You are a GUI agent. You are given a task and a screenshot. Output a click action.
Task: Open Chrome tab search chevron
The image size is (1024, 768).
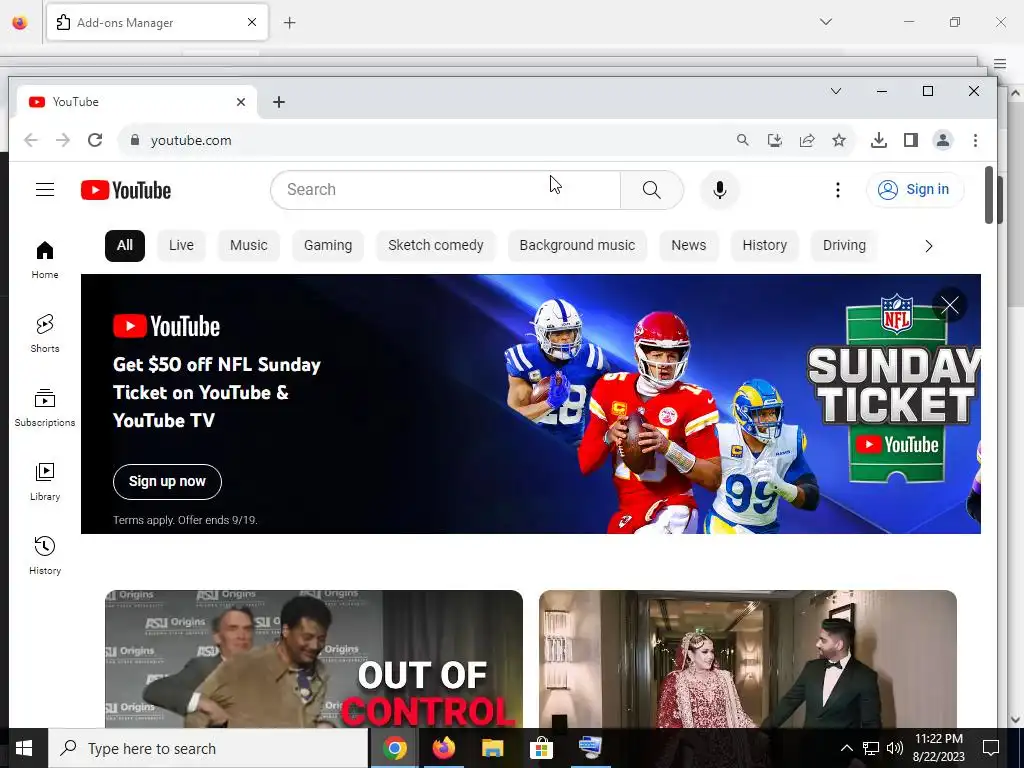[x=836, y=91]
